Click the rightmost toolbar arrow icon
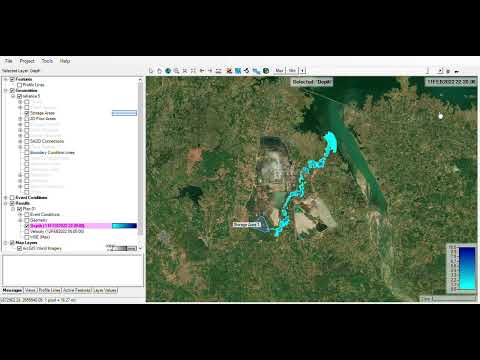 [457, 71]
